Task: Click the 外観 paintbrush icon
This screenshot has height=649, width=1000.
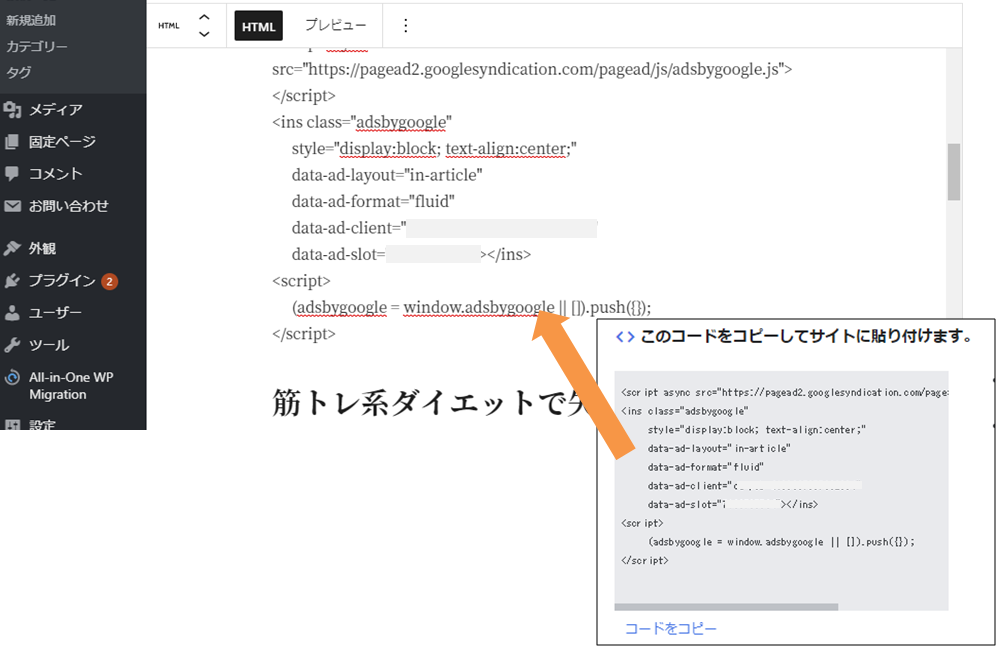Action: coord(12,248)
